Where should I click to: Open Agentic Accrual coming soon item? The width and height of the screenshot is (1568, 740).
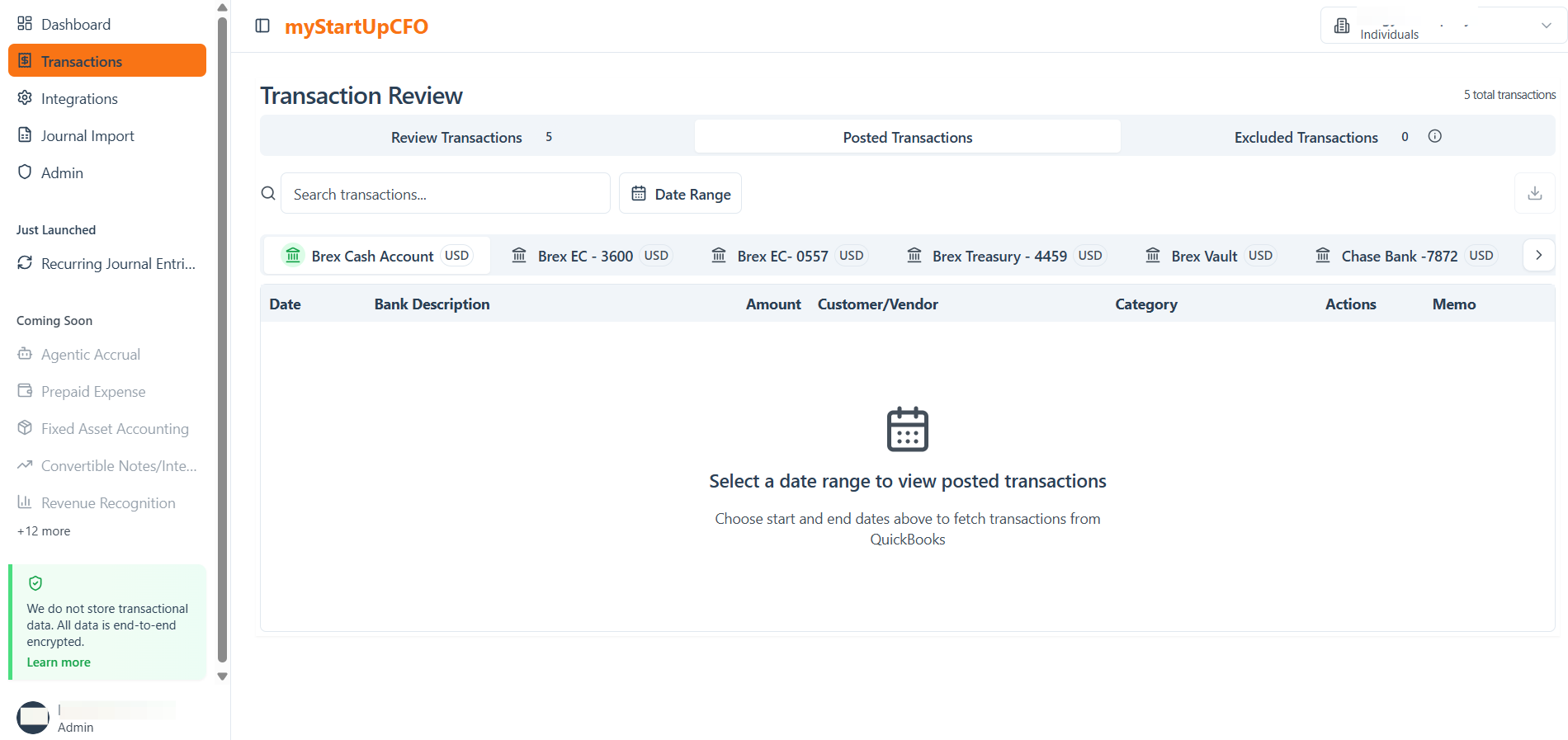[x=107, y=354]
